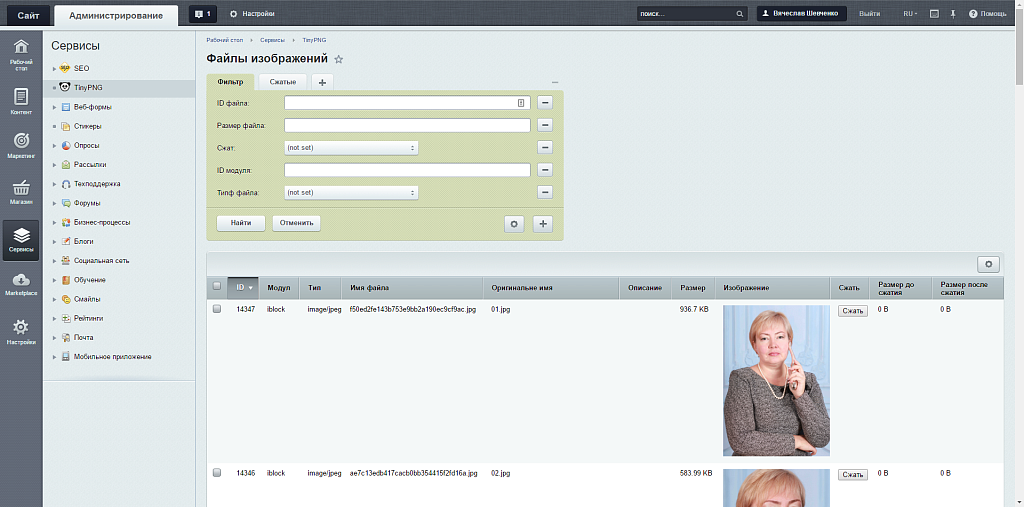
Task: Click the SEO icon in services tree
Action: tap(65, 68)
